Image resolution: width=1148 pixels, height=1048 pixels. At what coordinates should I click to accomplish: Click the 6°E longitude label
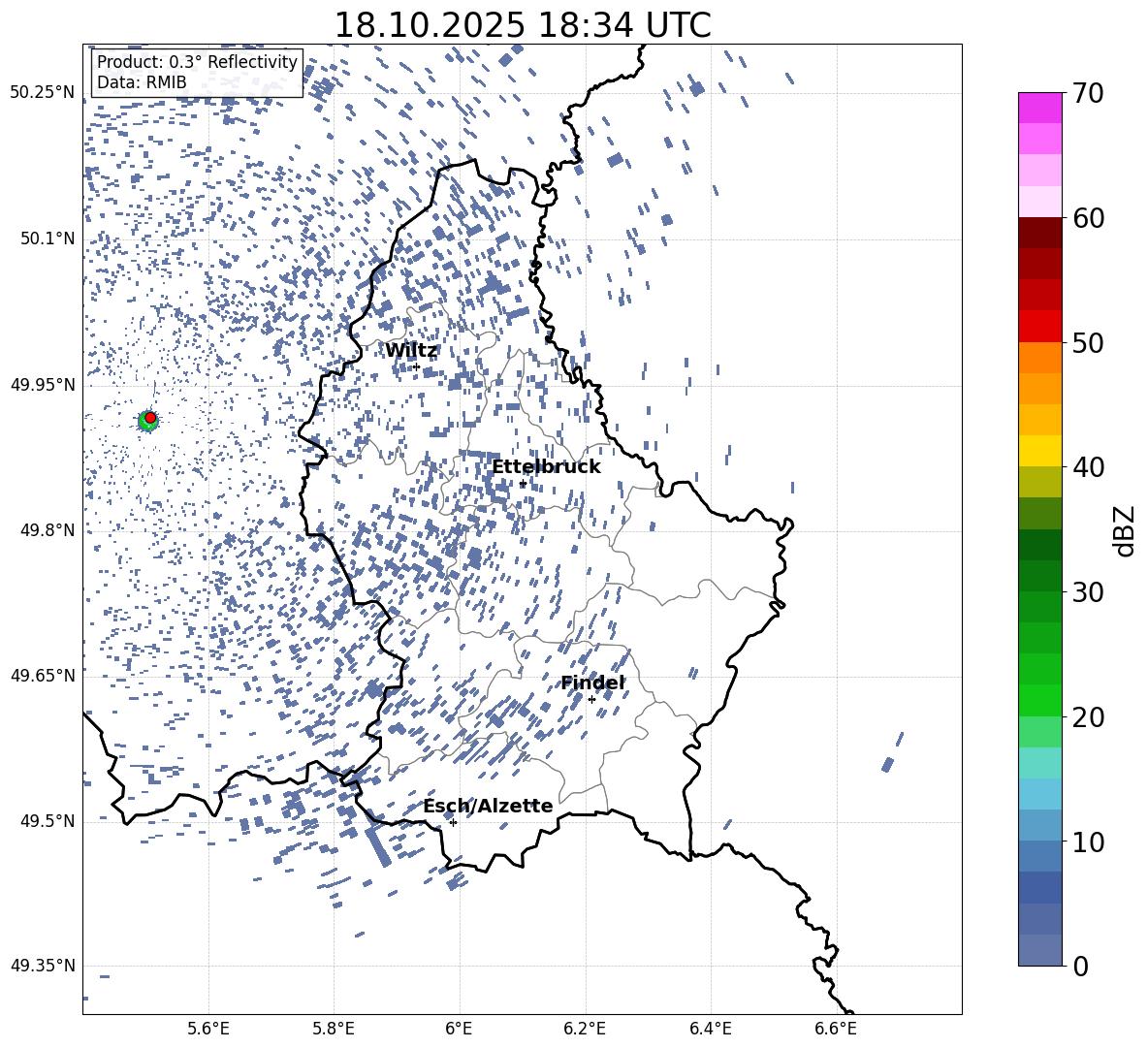click(x=459, y=1029)
